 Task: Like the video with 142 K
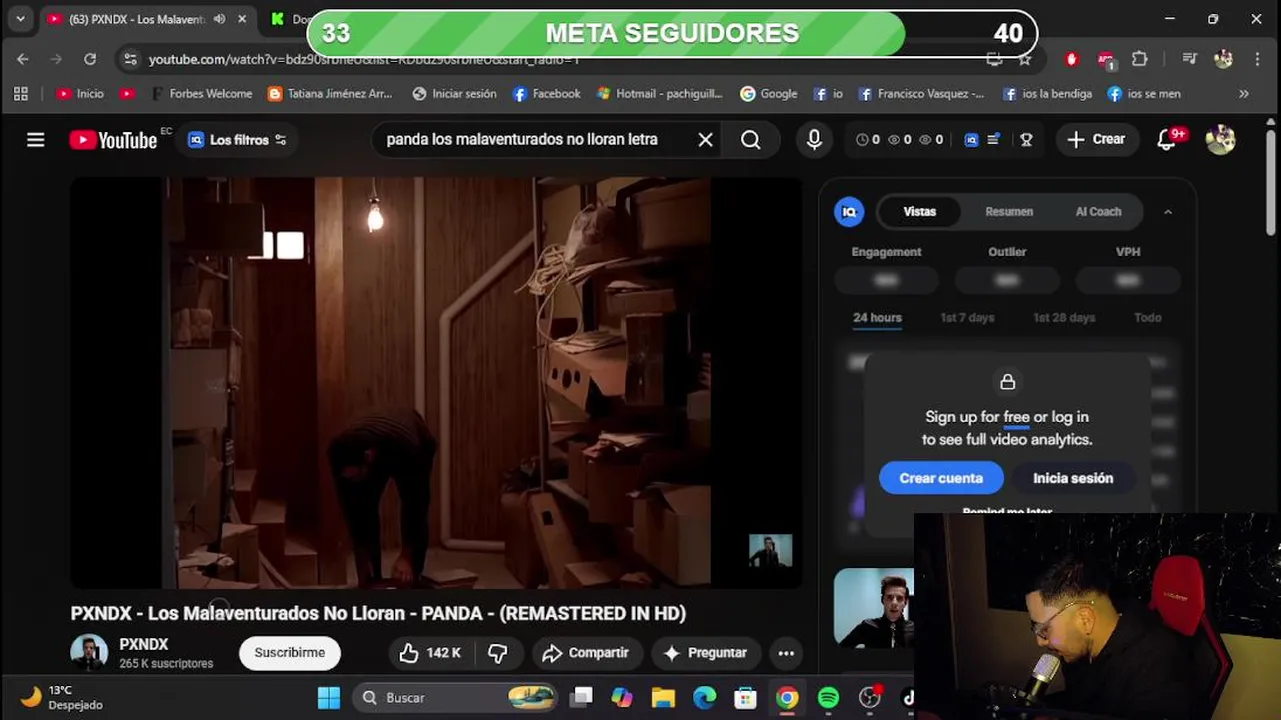[430, 653]
